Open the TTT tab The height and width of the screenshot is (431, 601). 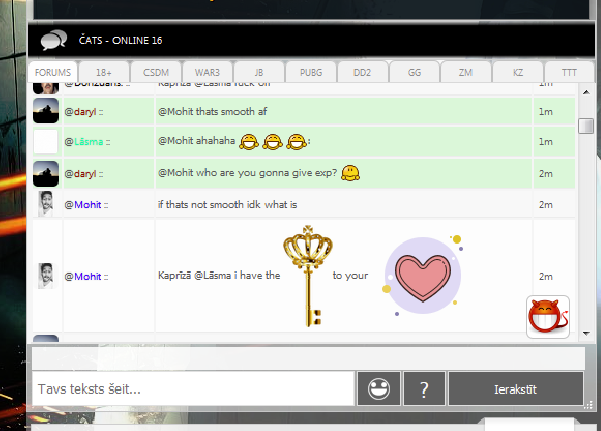tap(569, 72)
